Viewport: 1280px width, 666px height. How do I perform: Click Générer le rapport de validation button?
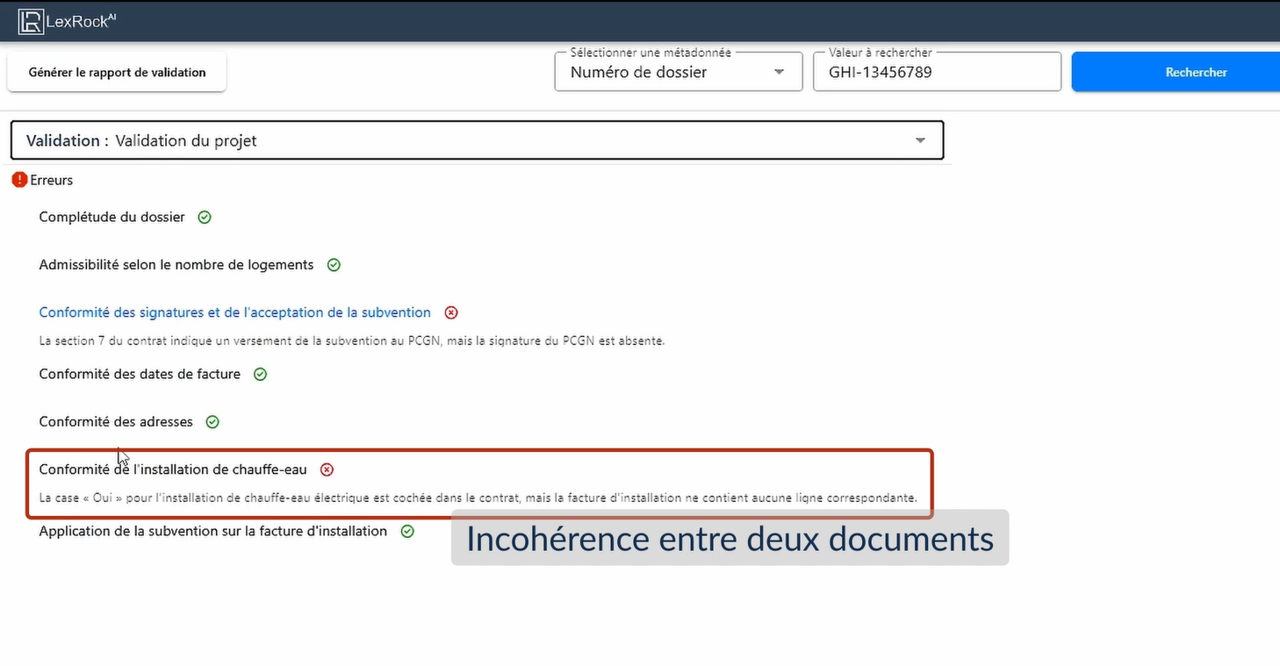click(x=117, y=72)
